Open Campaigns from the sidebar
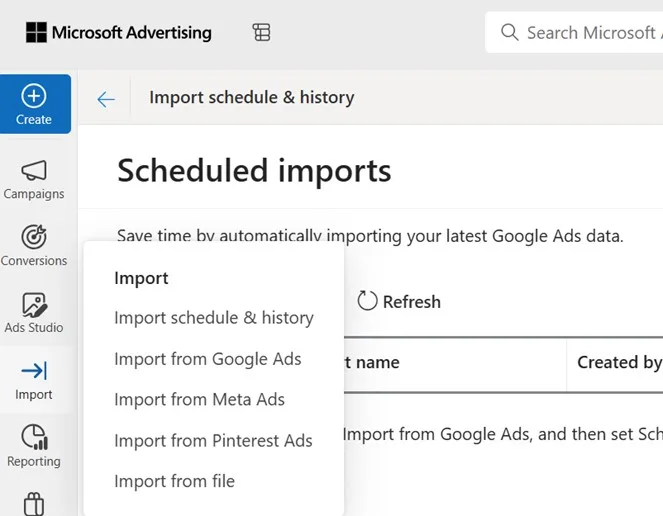This screenshot has width=663, height=516. 34,180
